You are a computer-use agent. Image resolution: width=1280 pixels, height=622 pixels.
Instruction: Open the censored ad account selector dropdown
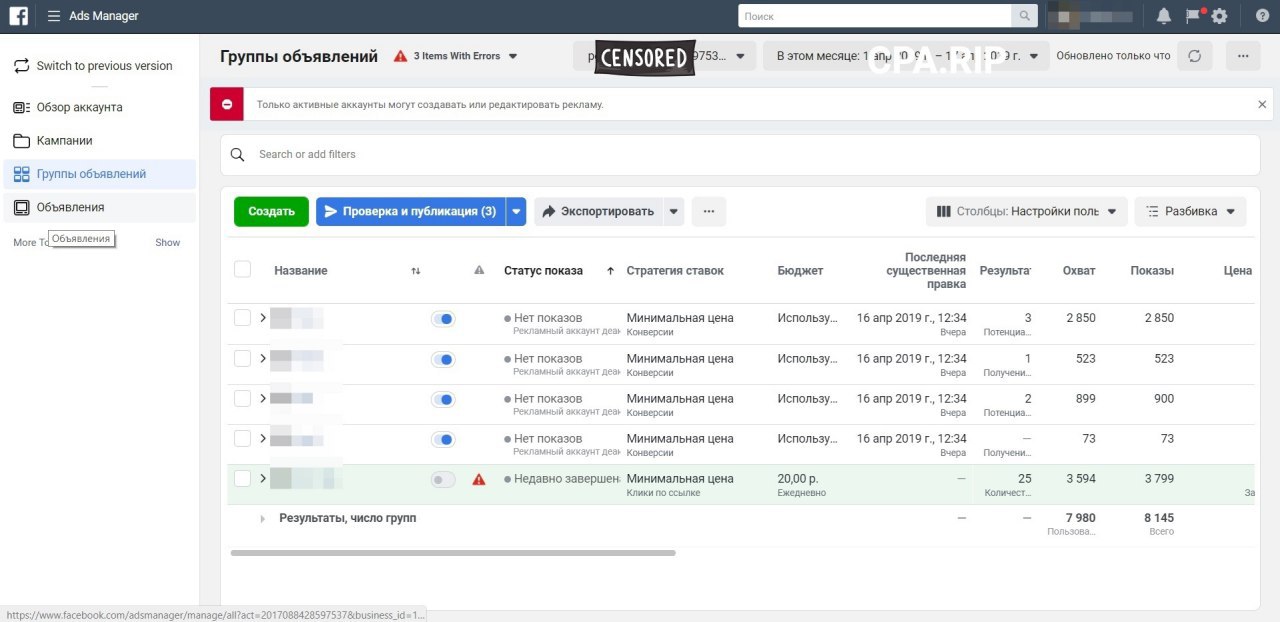coord(664,56)
